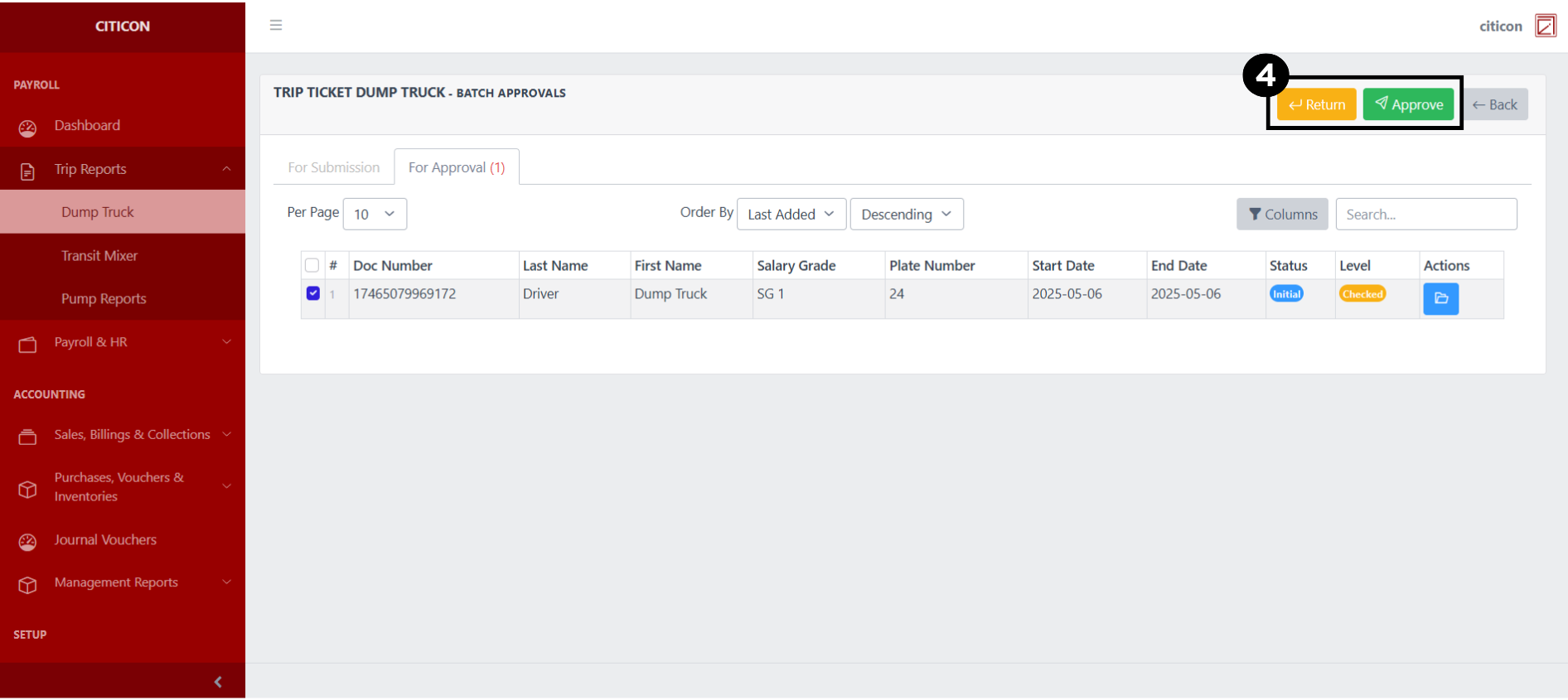Click the hamburger menu icon
This screenshot has height=700, width=1568.
[276, 26]
